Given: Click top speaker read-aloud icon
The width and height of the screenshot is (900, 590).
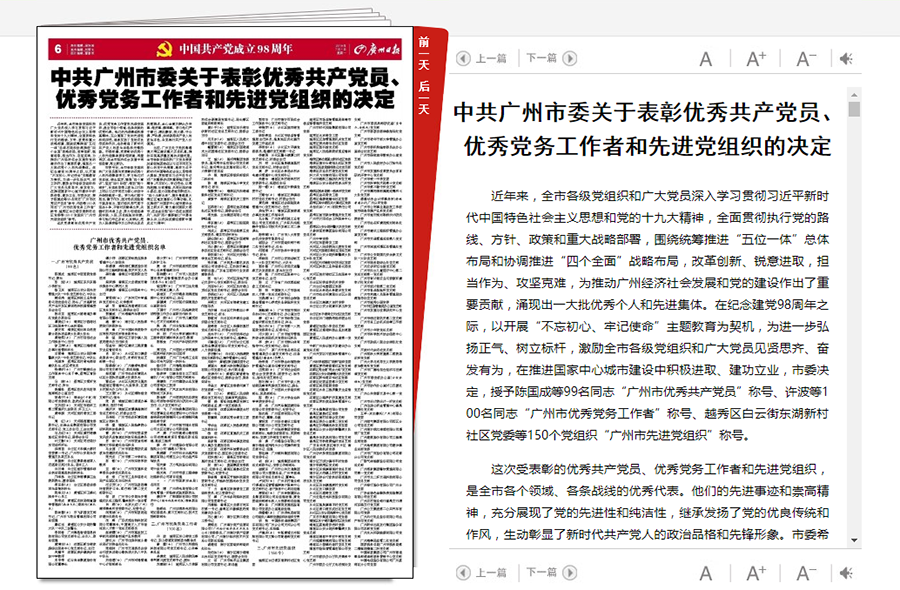Looking at the screenshot, I should (x=846, y=59).
